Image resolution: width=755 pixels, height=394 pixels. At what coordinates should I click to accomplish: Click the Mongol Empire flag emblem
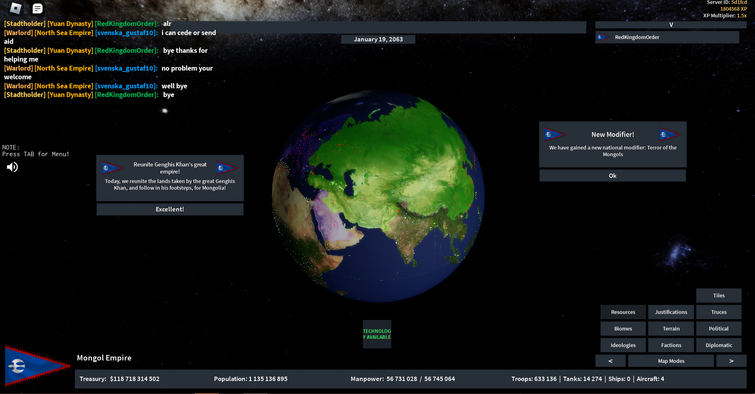click(37, 366)
